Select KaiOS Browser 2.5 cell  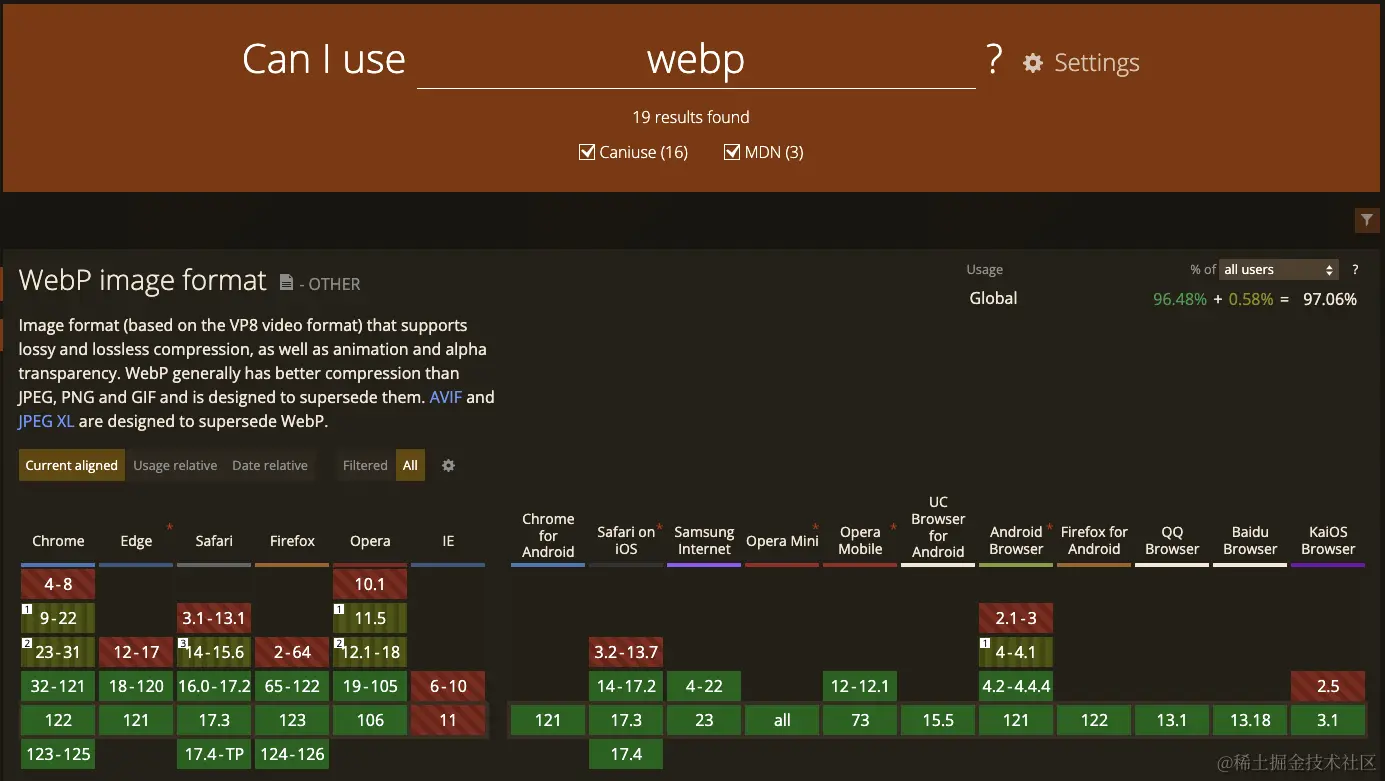1328,686
